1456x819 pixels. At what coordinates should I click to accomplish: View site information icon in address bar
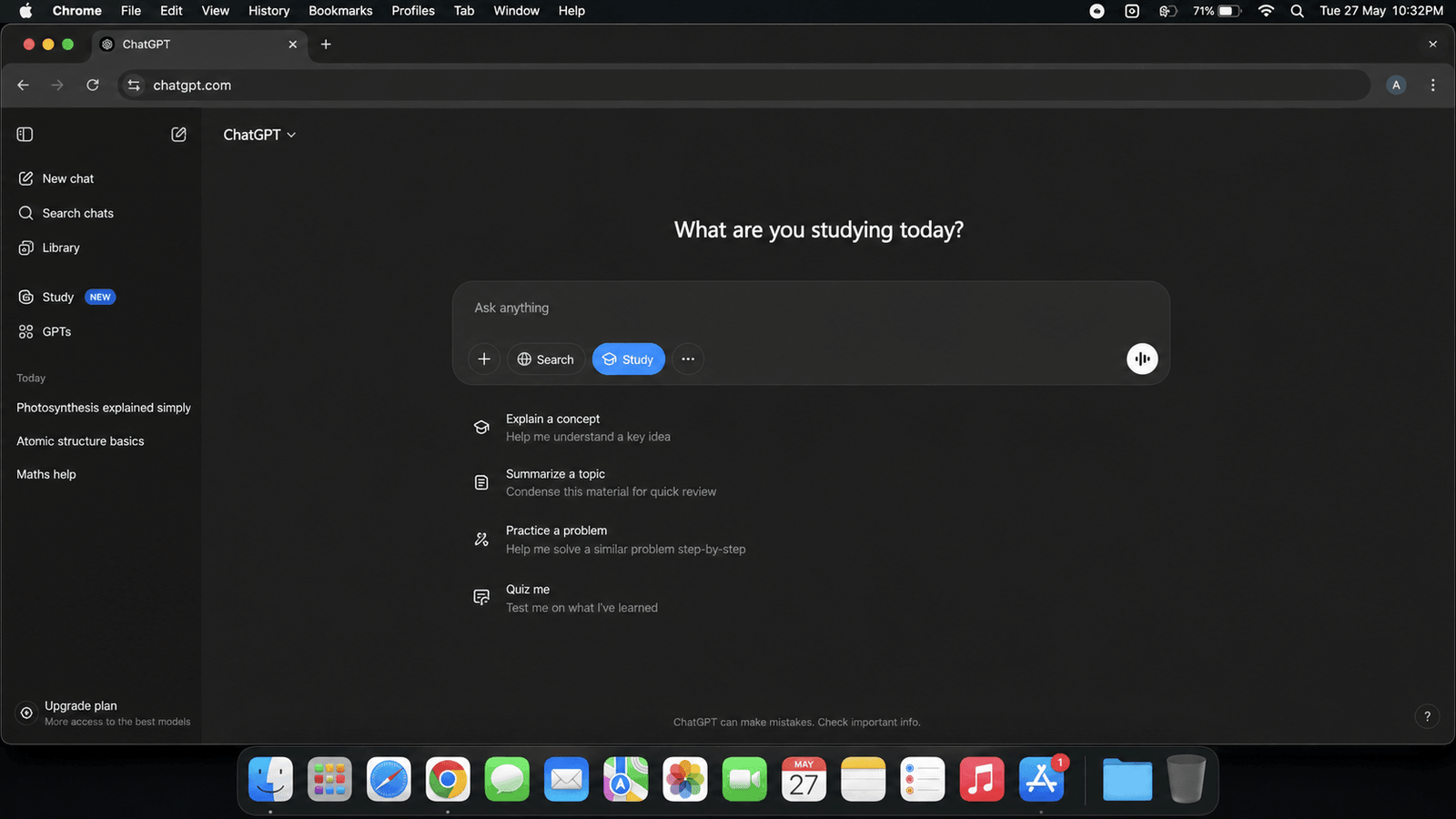click(134, 85)
